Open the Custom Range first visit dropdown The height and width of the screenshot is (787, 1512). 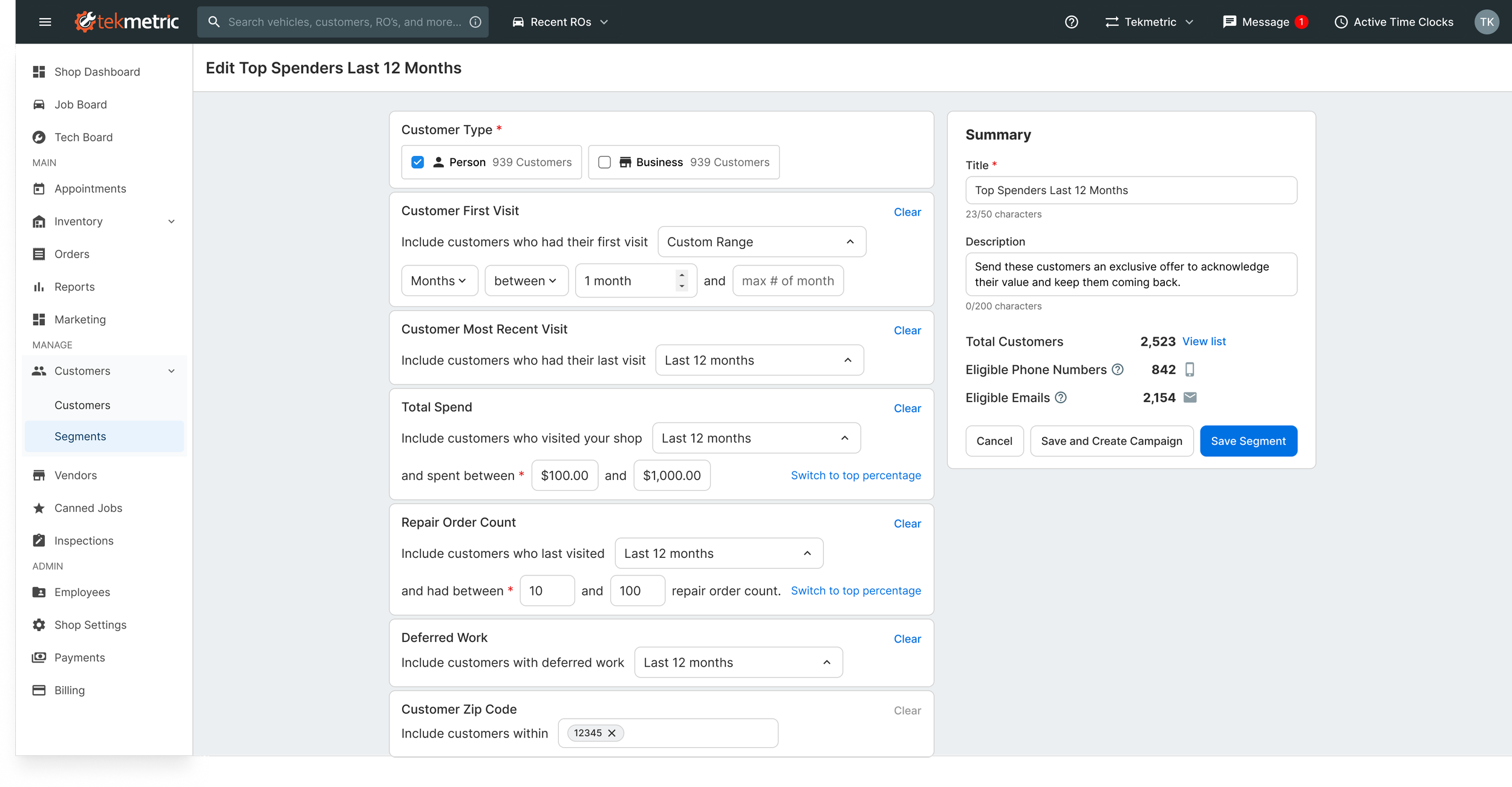tap(761, 242)
